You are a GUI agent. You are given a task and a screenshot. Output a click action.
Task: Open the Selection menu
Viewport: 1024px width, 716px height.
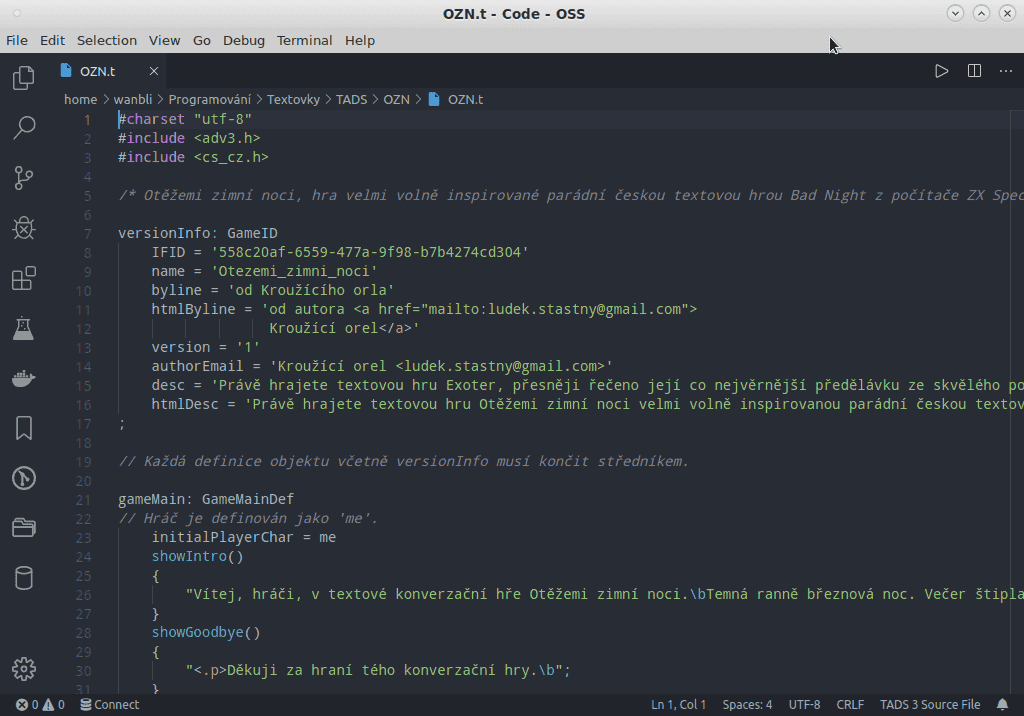pyautogui.click(x=107, y=41)
